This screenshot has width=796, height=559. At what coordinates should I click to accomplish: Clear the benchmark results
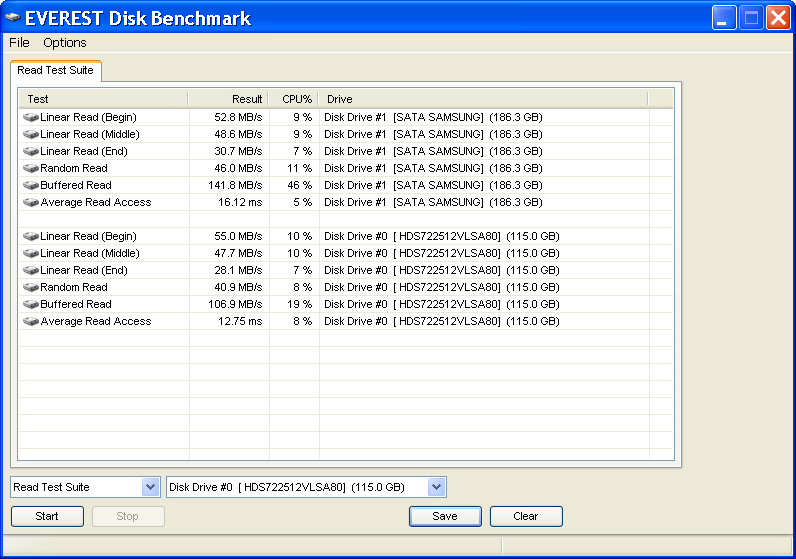coord(526,516)
